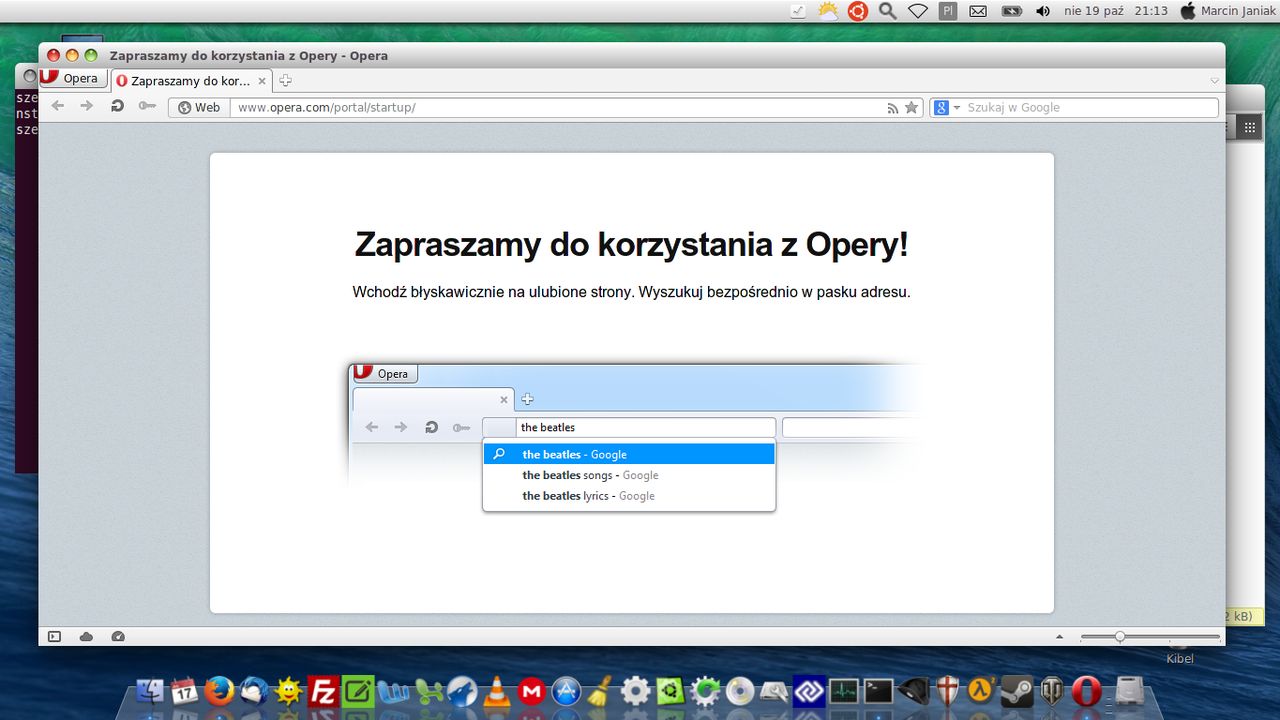Focus the Szukaj w Google search field

click(x=1090, y=107)
